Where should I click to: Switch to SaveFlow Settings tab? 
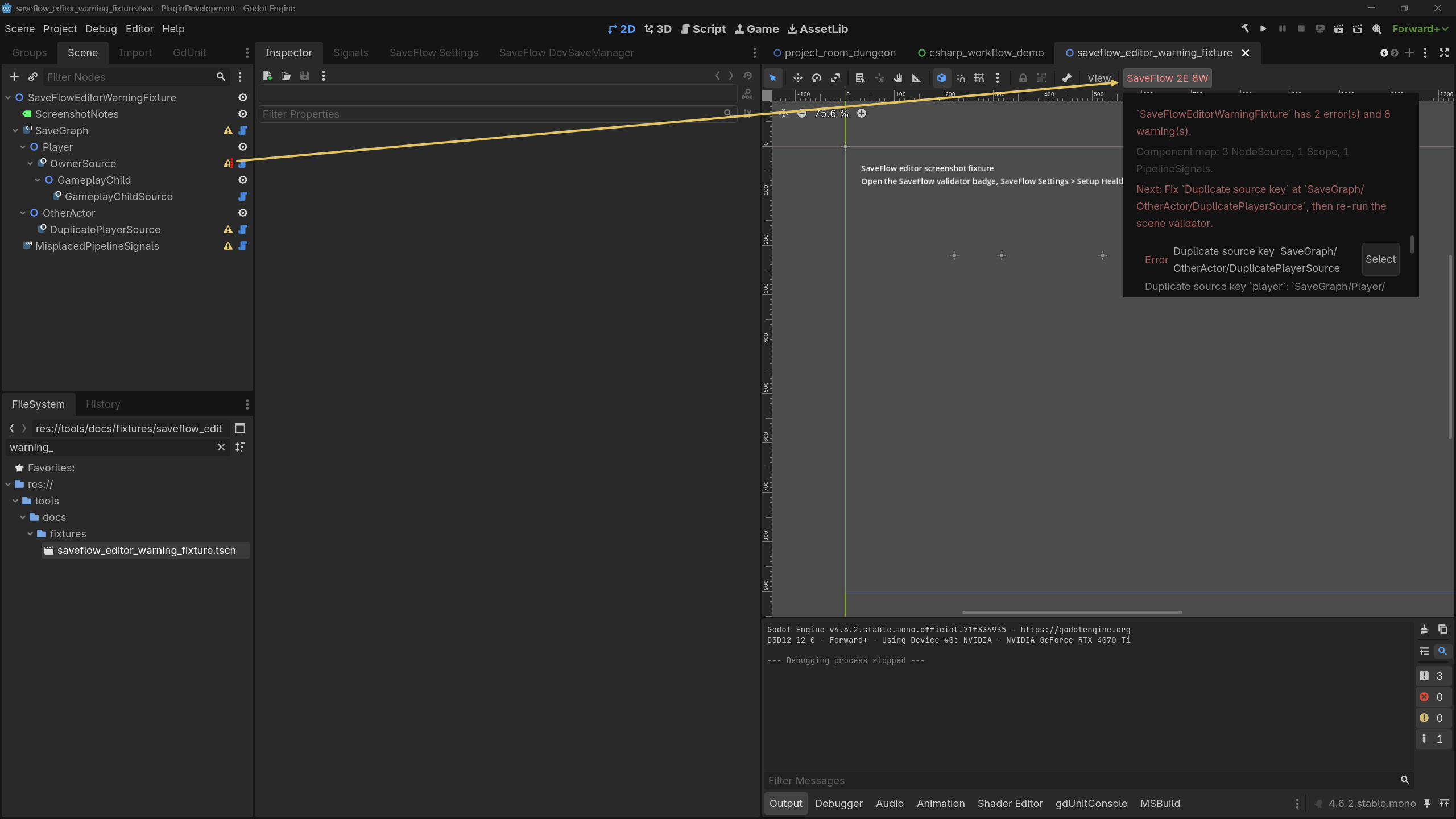[x=434, y=53]
